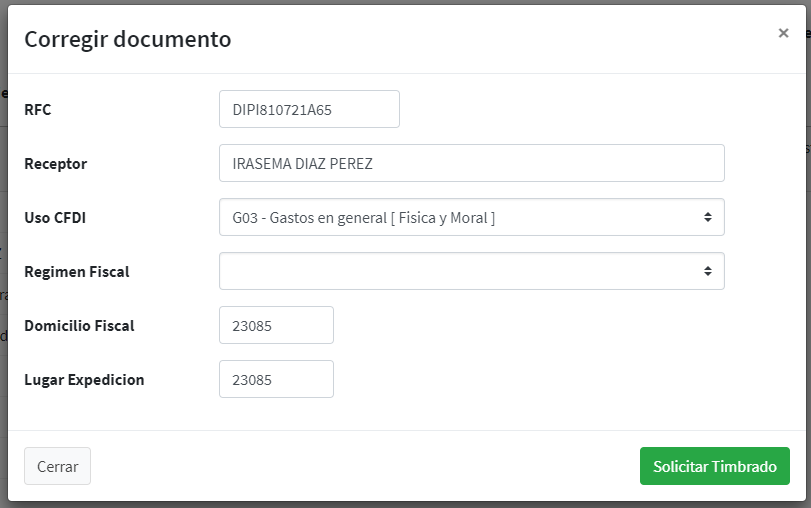Select the Lugar Expedicion input box
Viewport: 811px width, 508px height.
276,379
